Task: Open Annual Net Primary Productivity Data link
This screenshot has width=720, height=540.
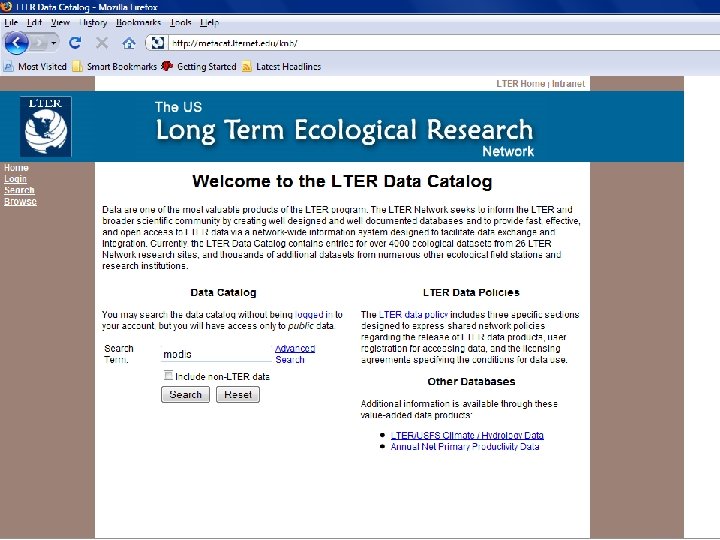Action: pyautogui.click(x=465, y=446)
